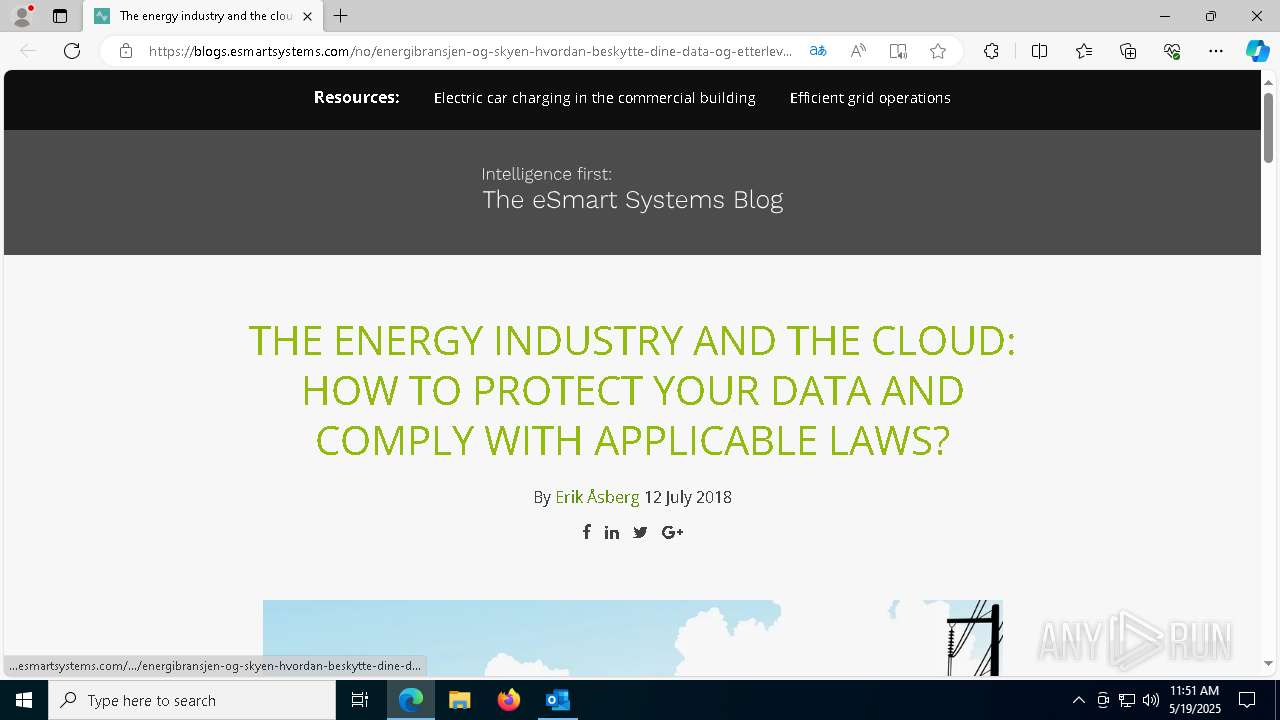
Task: Reload the current page
Action: tap(72, 51)
